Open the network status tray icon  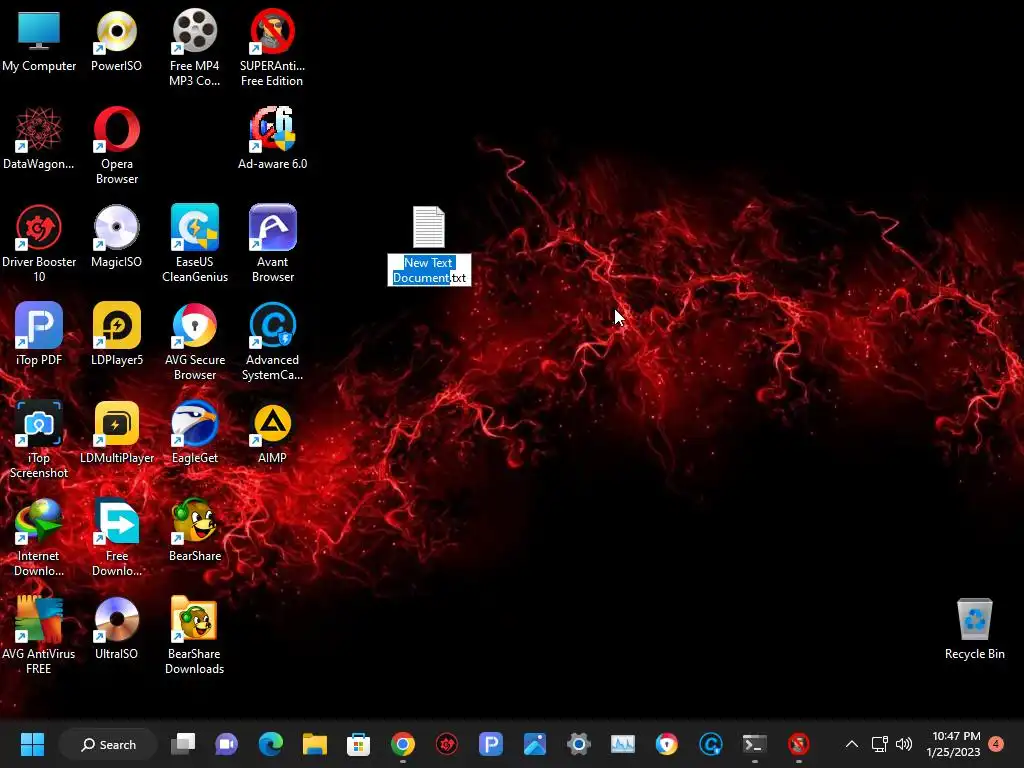[x=880, y=744]
